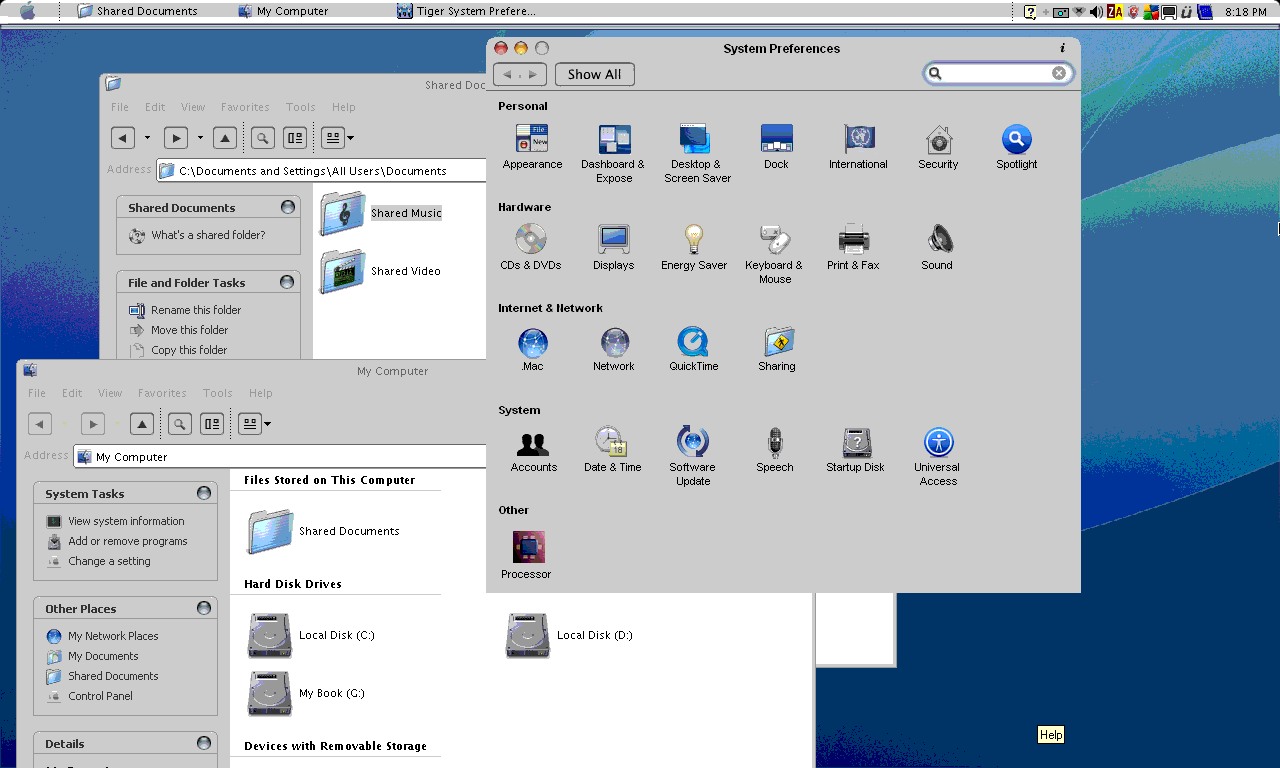1280x768 pixels.
Task: Switch to Shared Documents taskbar button
Action: pyautogui.click(x=138, y=11)
